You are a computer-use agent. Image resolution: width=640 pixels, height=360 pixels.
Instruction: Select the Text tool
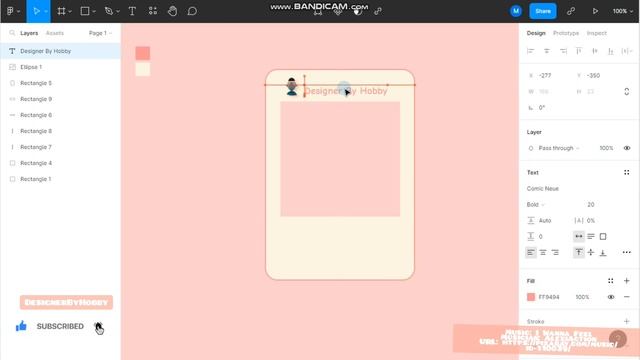tap(132, 11)
